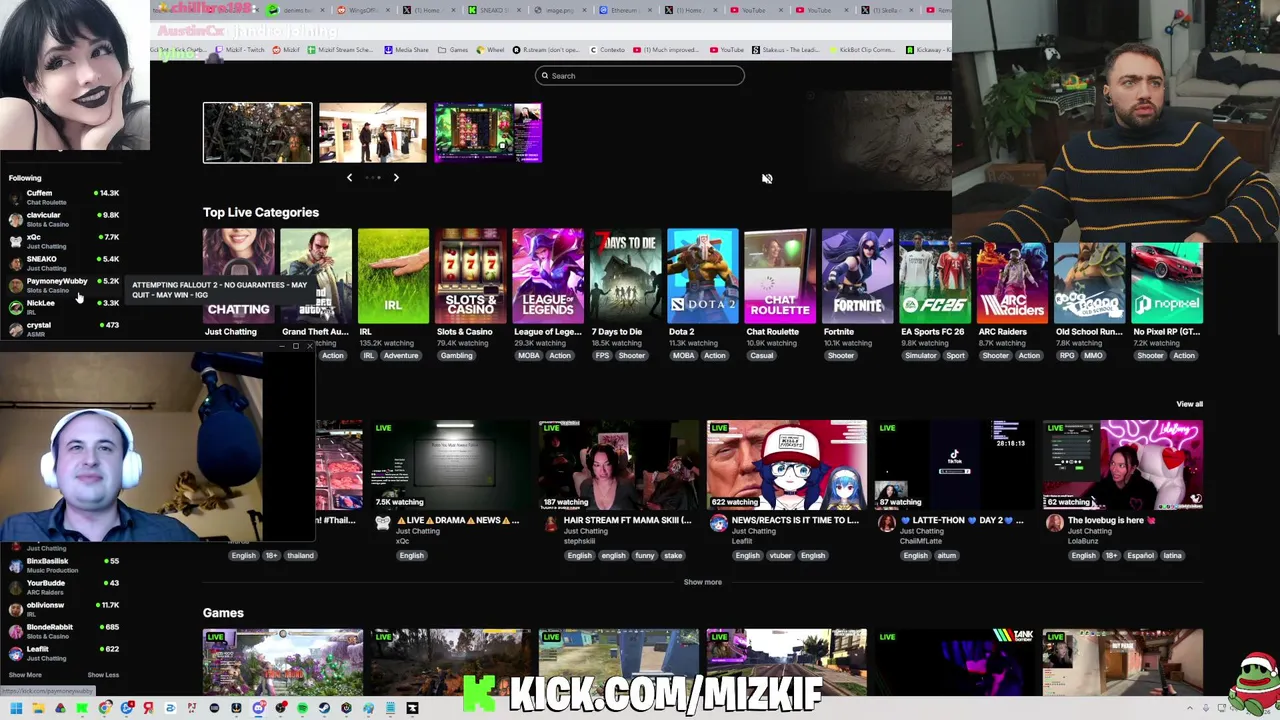Expand more streams with Show more

point(702,582)
